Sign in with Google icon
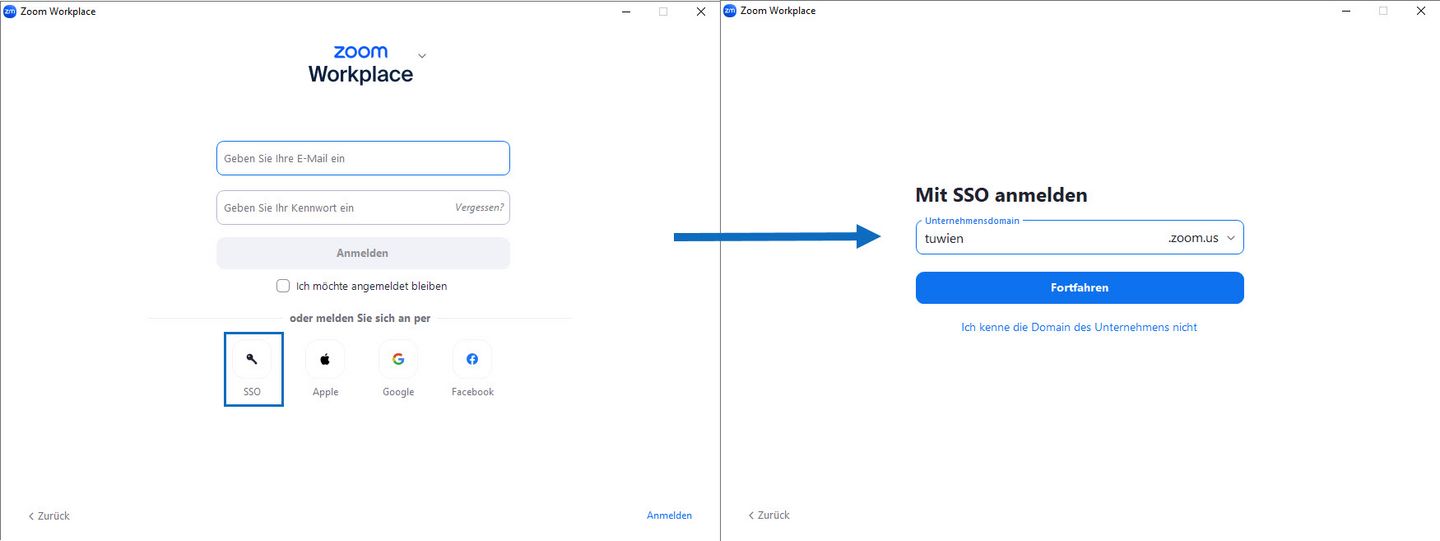The width and height of the screenshot is (1440, 541). tap(398, 359)
